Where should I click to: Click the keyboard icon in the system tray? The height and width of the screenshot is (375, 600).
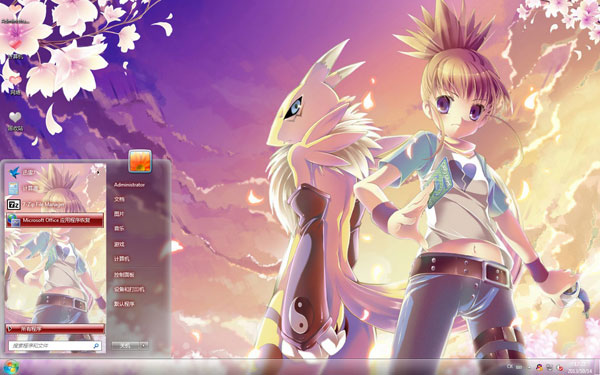pyautogui.click(x=519, y=367)
